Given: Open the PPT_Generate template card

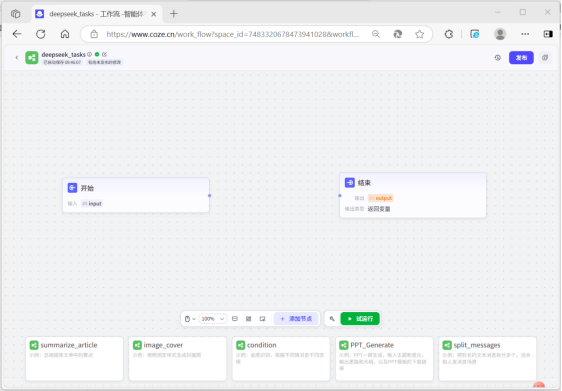Looking at the screenshot, I should [x=384, y=358].
